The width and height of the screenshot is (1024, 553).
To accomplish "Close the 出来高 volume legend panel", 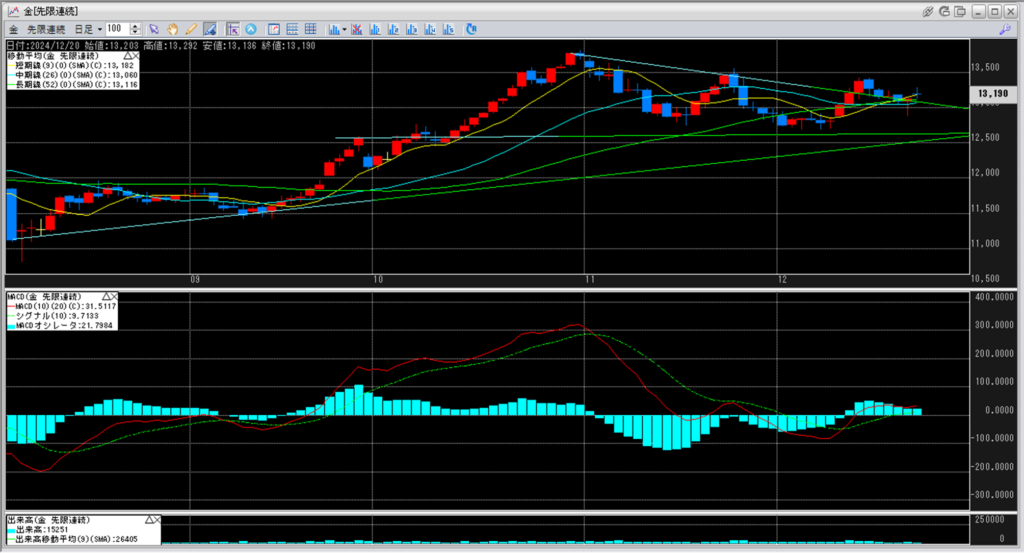I will click(158, 520).
